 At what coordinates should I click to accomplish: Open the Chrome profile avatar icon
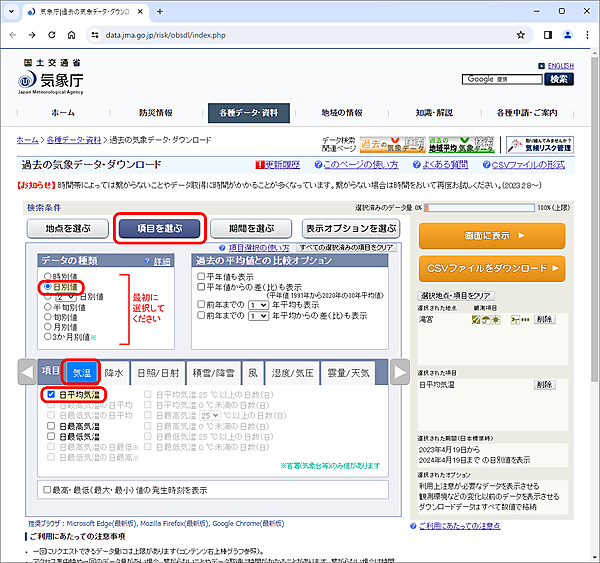tap(567, 35)
